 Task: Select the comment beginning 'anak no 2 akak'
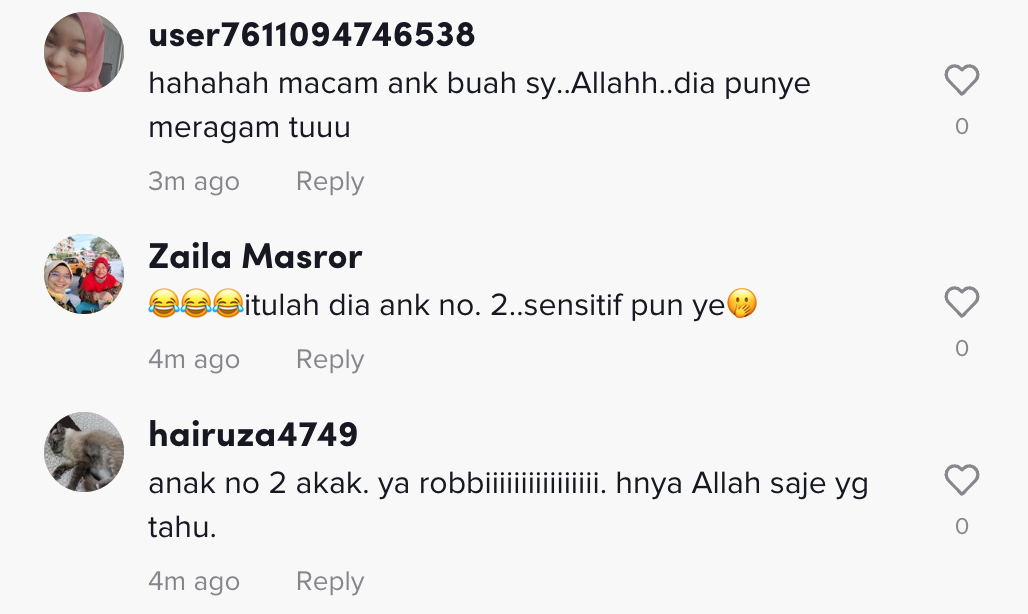pos(508,505)
